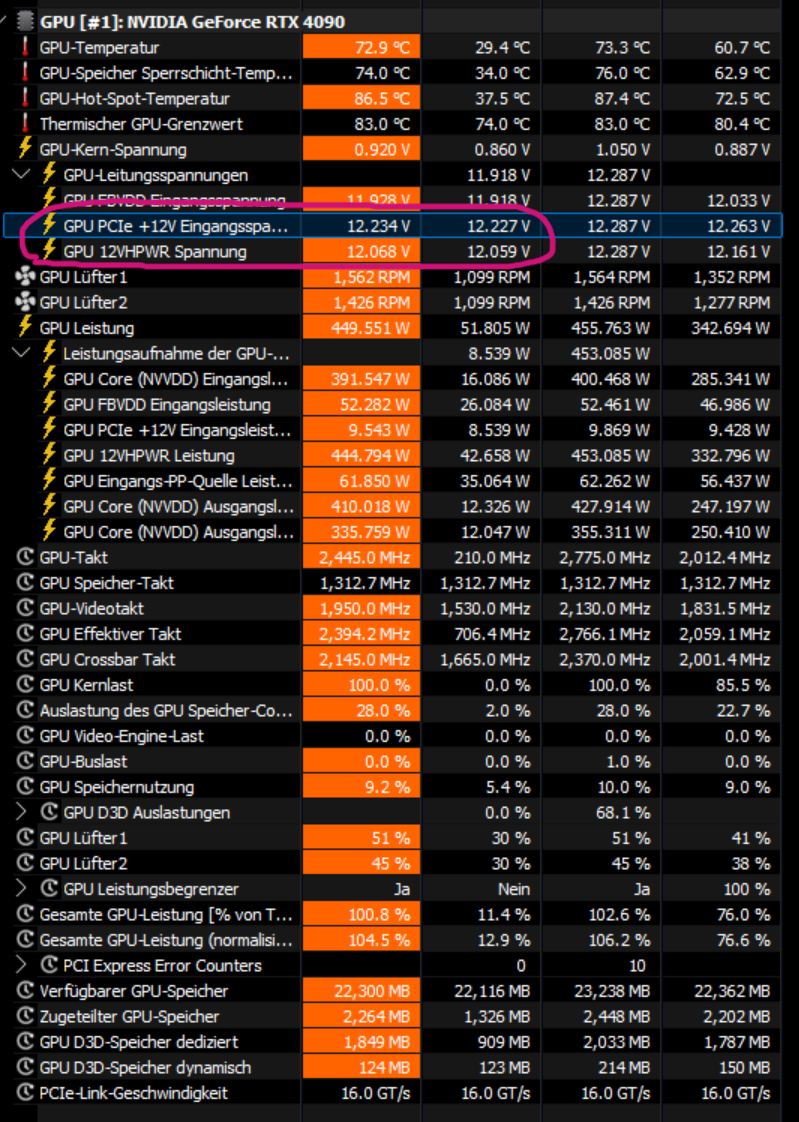Click the clock icon of GPU Crossbar Takt
The image size is (799, 1122).
click(x=25, y=659)
